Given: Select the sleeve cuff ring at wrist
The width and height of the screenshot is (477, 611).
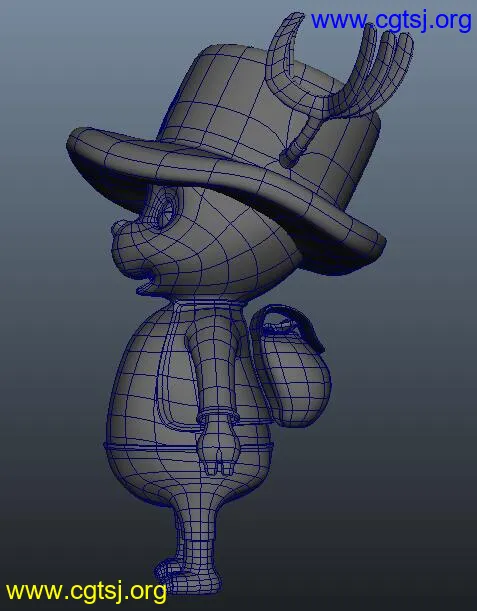Looking at the screenshot, I should [218, 416].
